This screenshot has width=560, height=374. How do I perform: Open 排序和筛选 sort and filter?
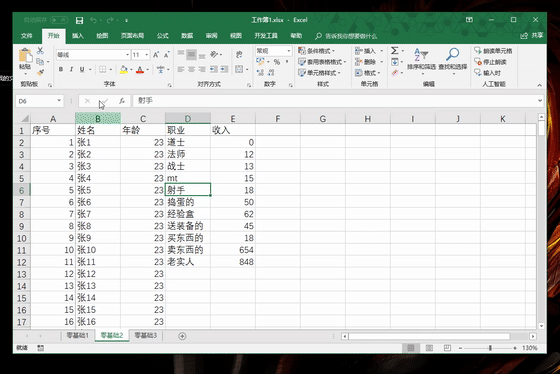(x=421, y=60)
